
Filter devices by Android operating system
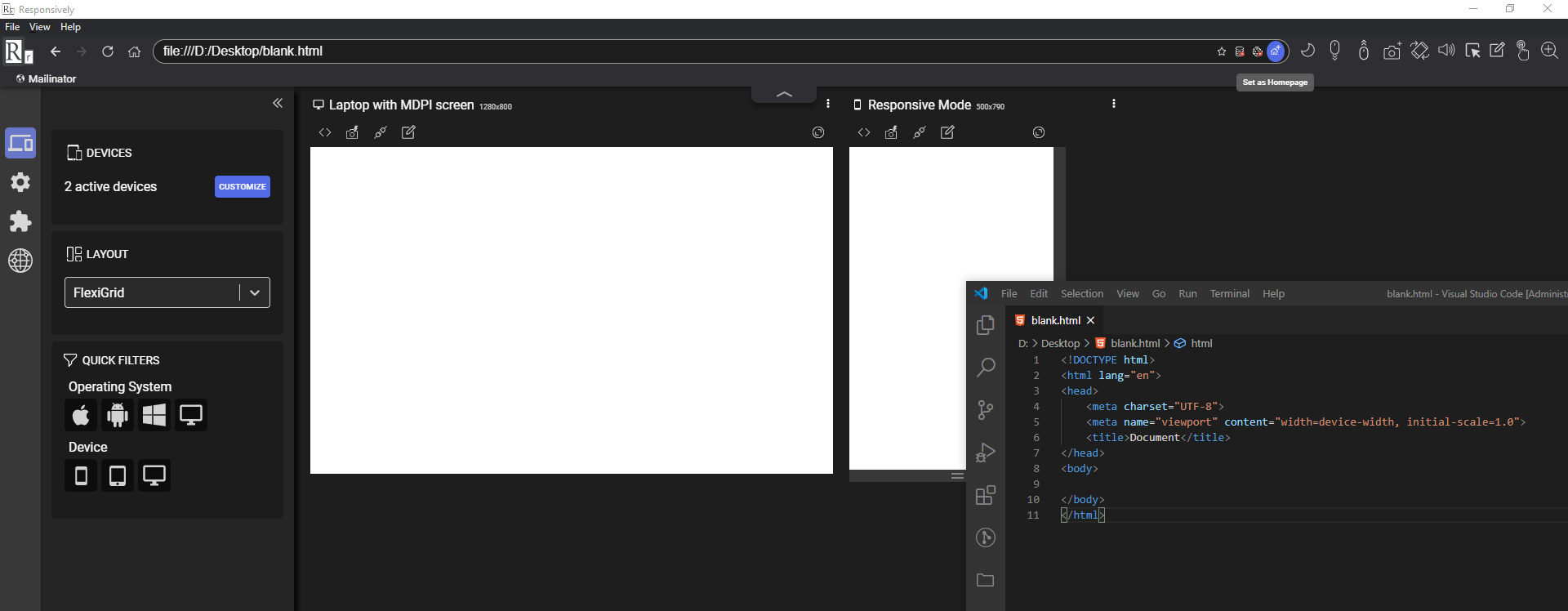118,415
